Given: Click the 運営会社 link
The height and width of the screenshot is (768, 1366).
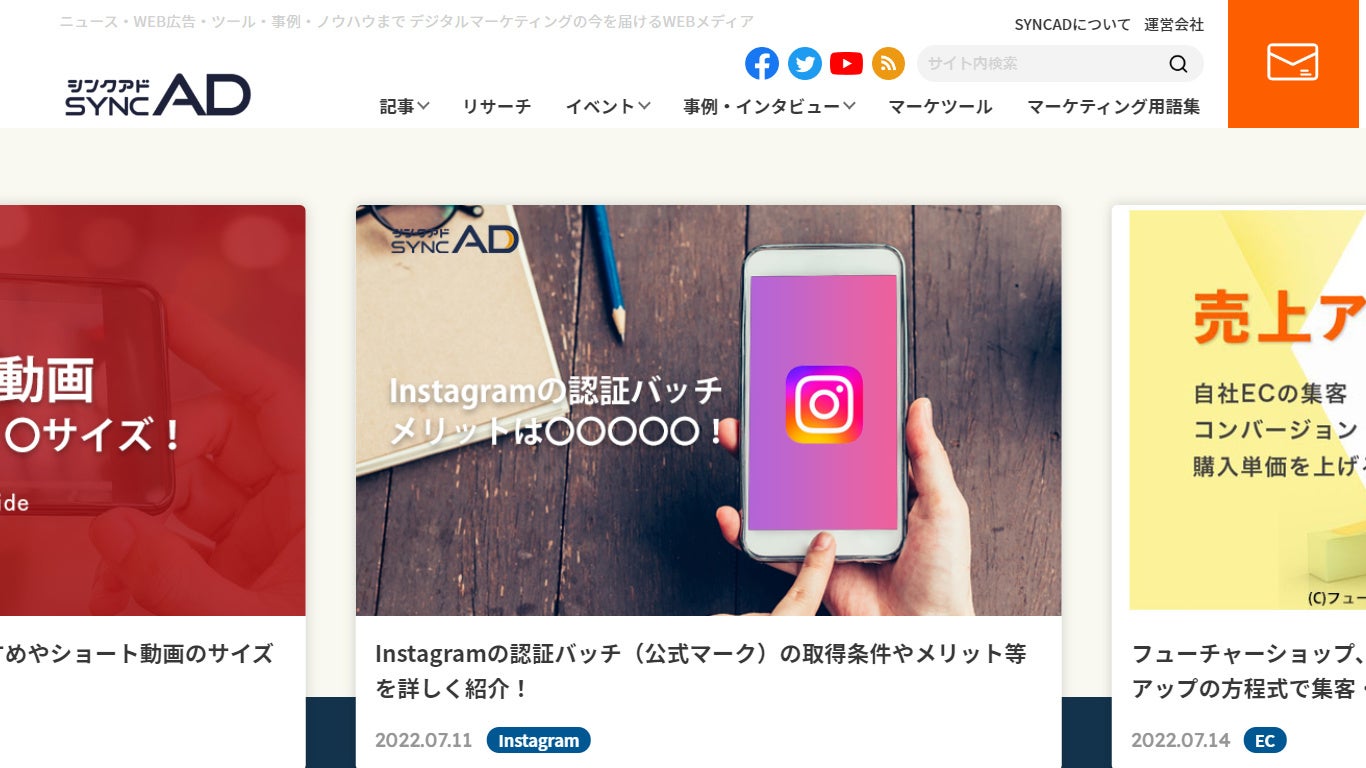Looking at the screenshot, I should [x=1174, y=24].
